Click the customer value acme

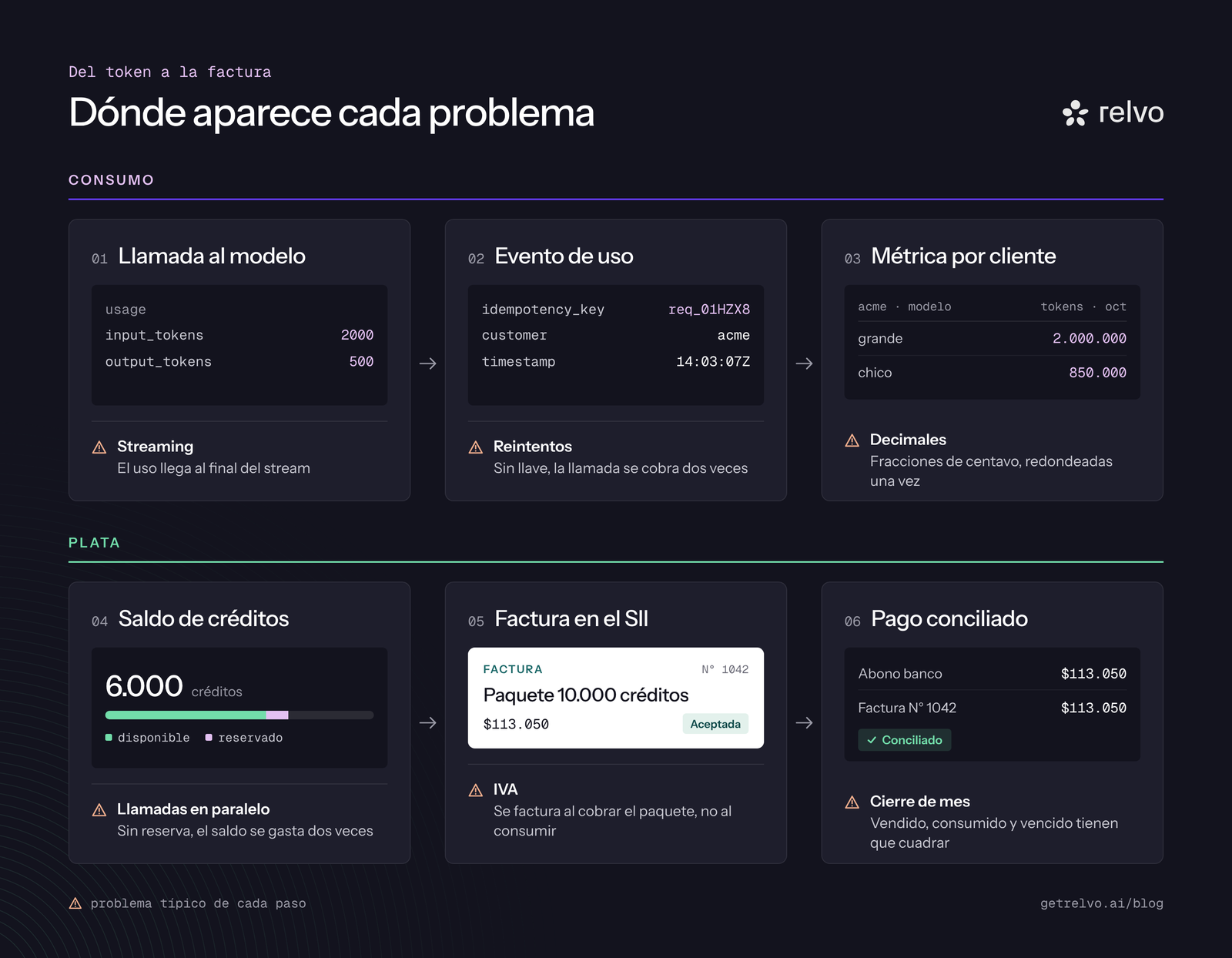[x=734, y=335]
